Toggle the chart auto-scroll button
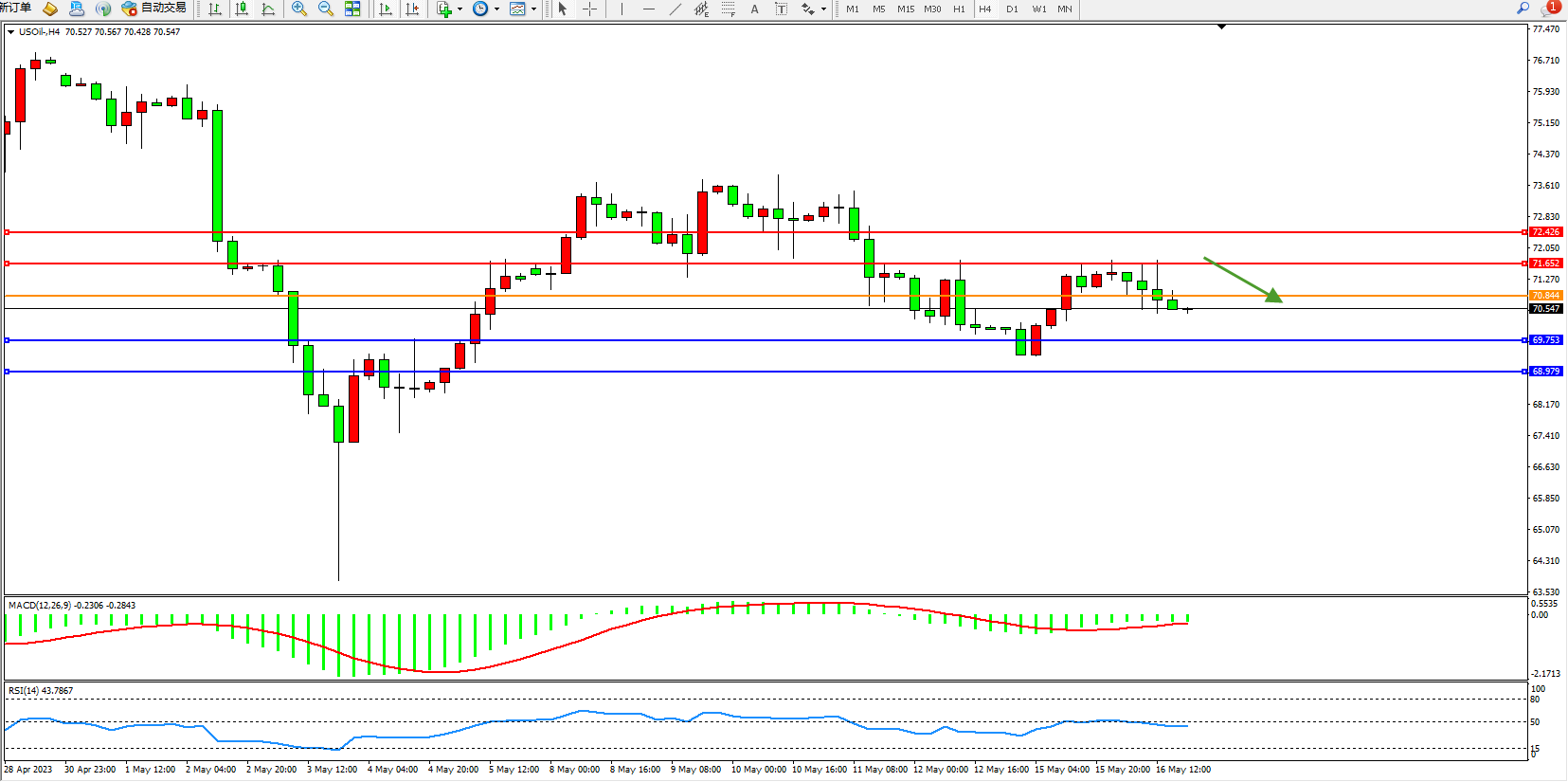1568x782 pixels. [x=386, y=9]
